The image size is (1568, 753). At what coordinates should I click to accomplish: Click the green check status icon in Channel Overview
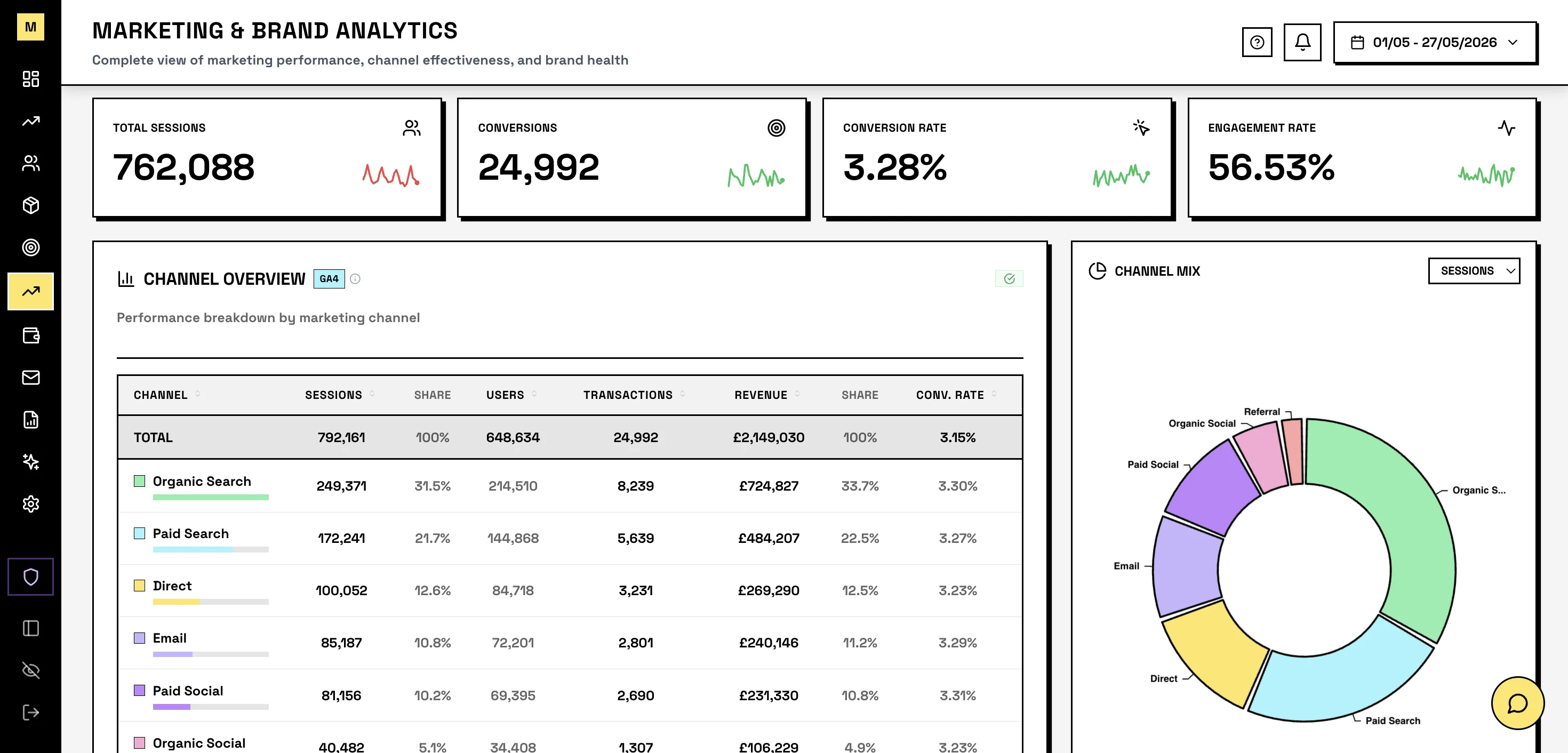coord(1009,279)
